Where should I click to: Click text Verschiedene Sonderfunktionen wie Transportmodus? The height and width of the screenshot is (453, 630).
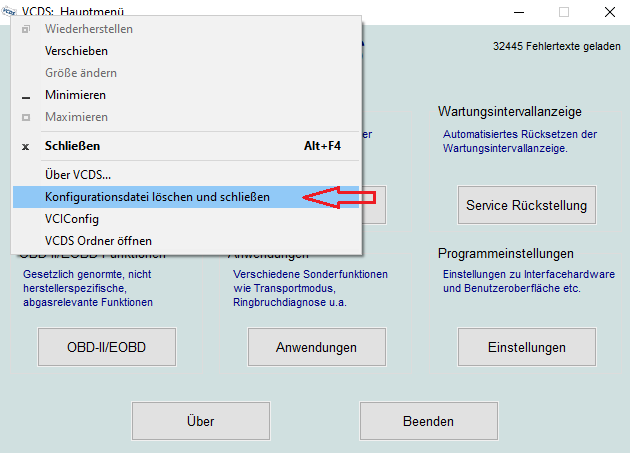(311, 281)
